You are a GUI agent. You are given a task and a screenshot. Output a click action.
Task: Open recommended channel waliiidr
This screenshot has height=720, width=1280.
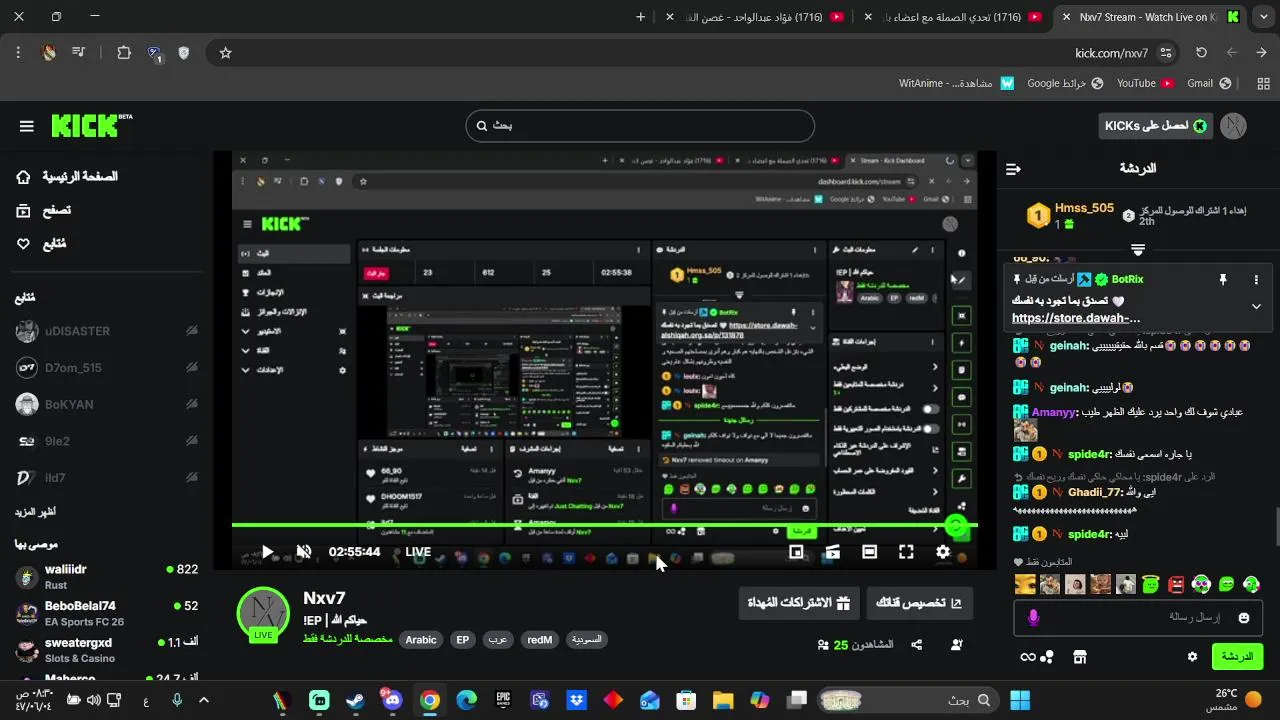(x=105, y=577)
